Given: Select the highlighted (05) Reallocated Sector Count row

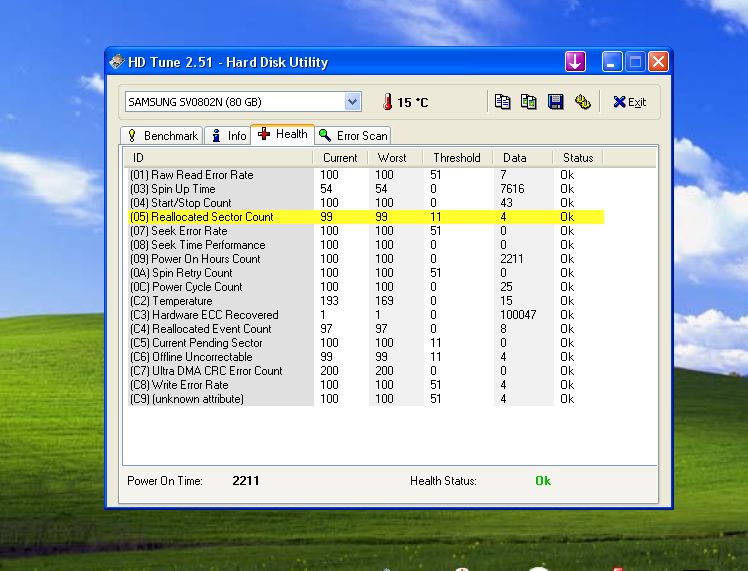Looking at the screenshot, I should tap(366, 217).
